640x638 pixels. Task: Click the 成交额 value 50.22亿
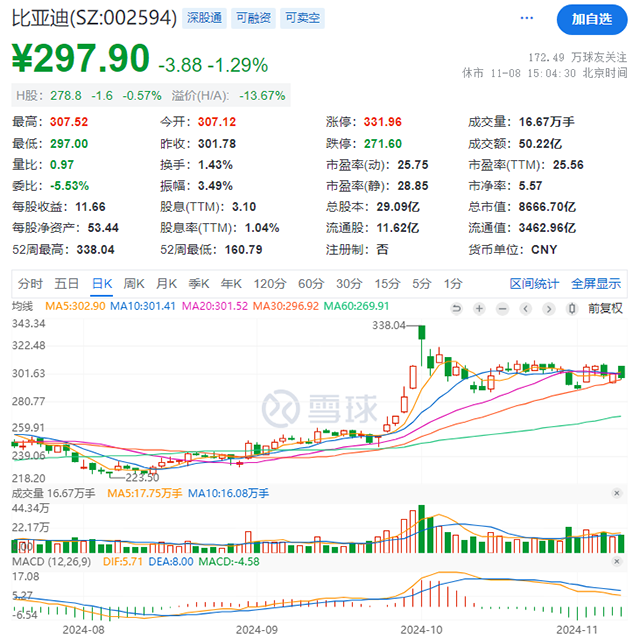pyautogui.click(x=540, y=144)
